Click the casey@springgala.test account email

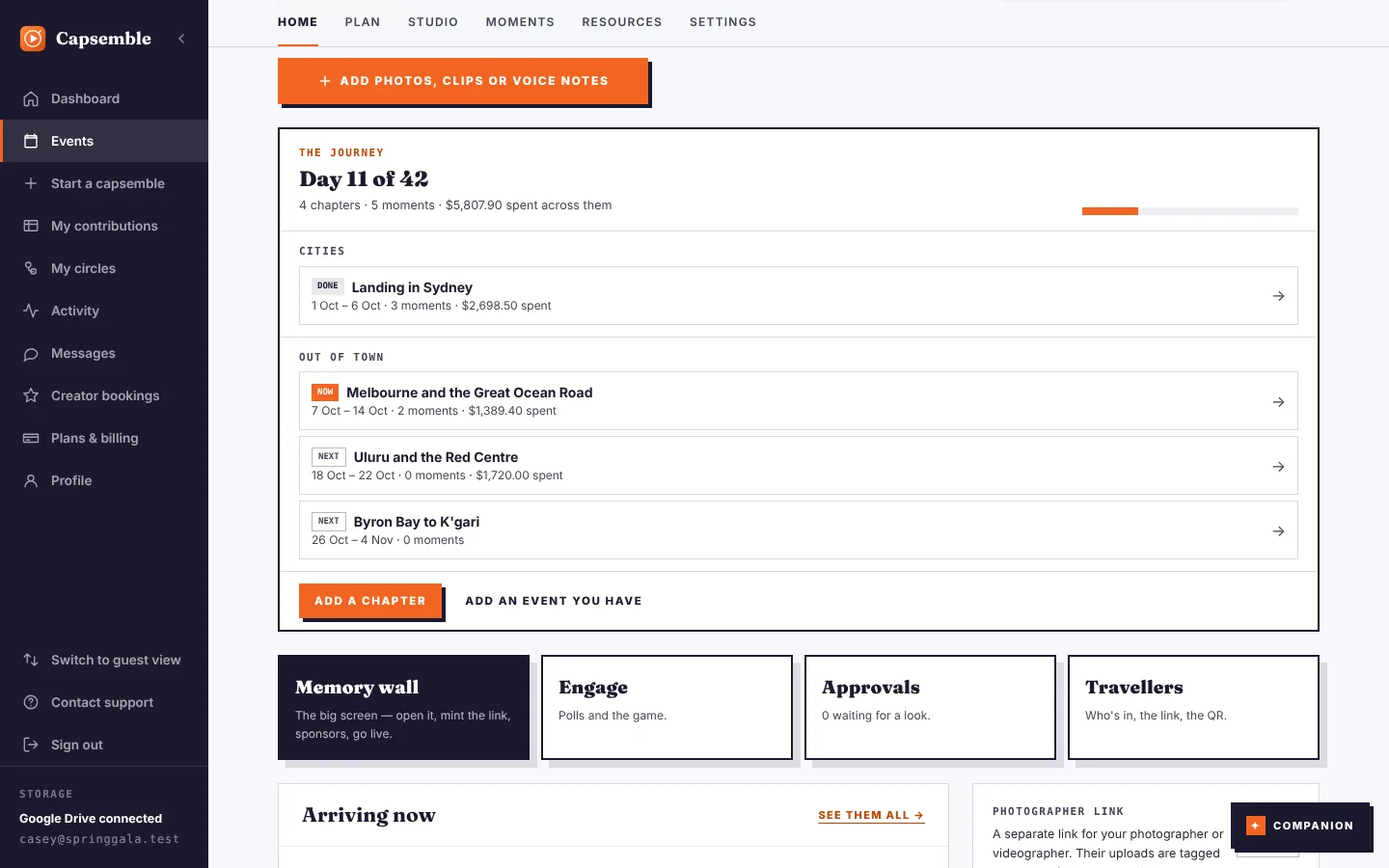99,839
